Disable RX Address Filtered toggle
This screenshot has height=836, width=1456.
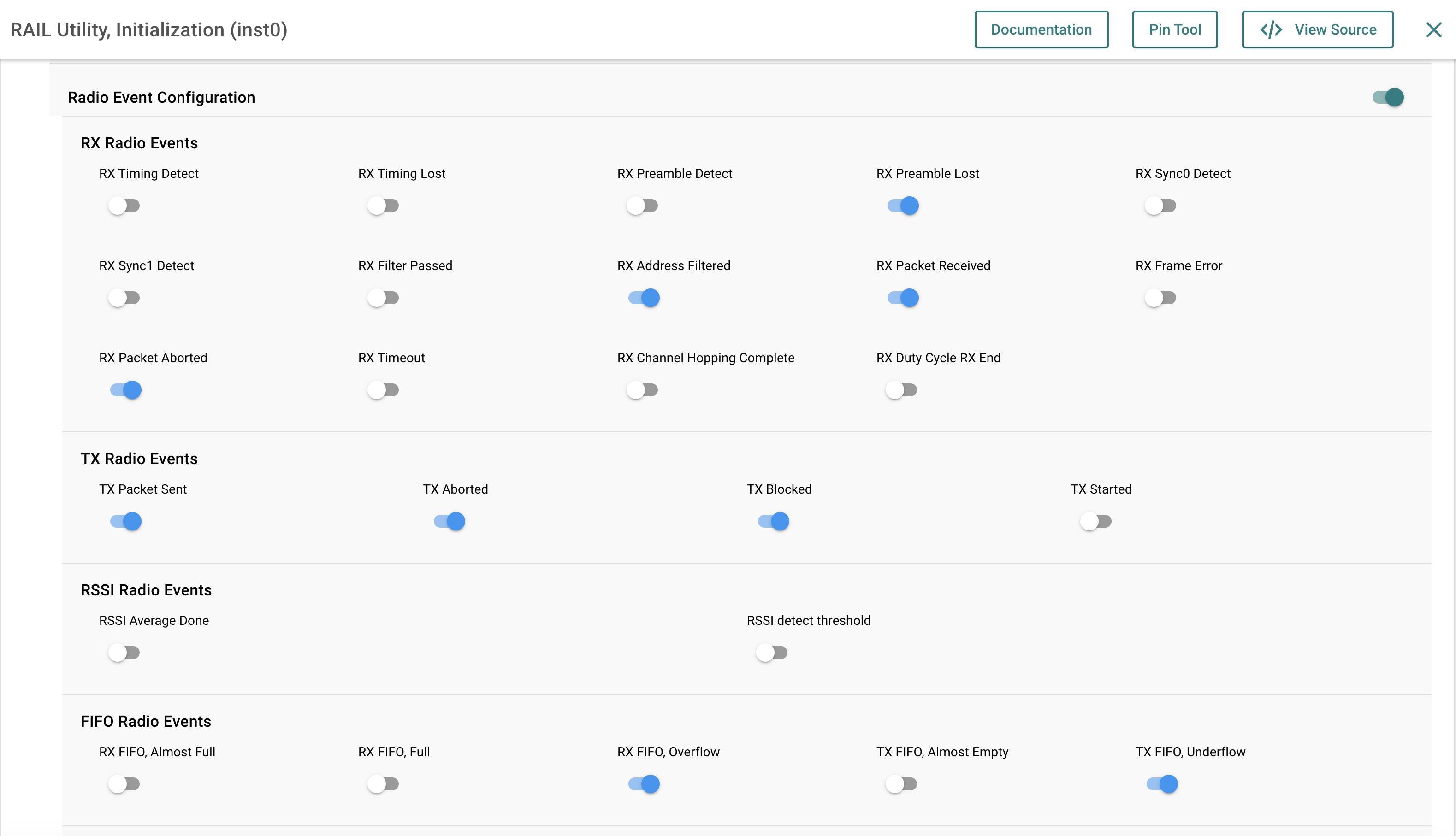644,298
